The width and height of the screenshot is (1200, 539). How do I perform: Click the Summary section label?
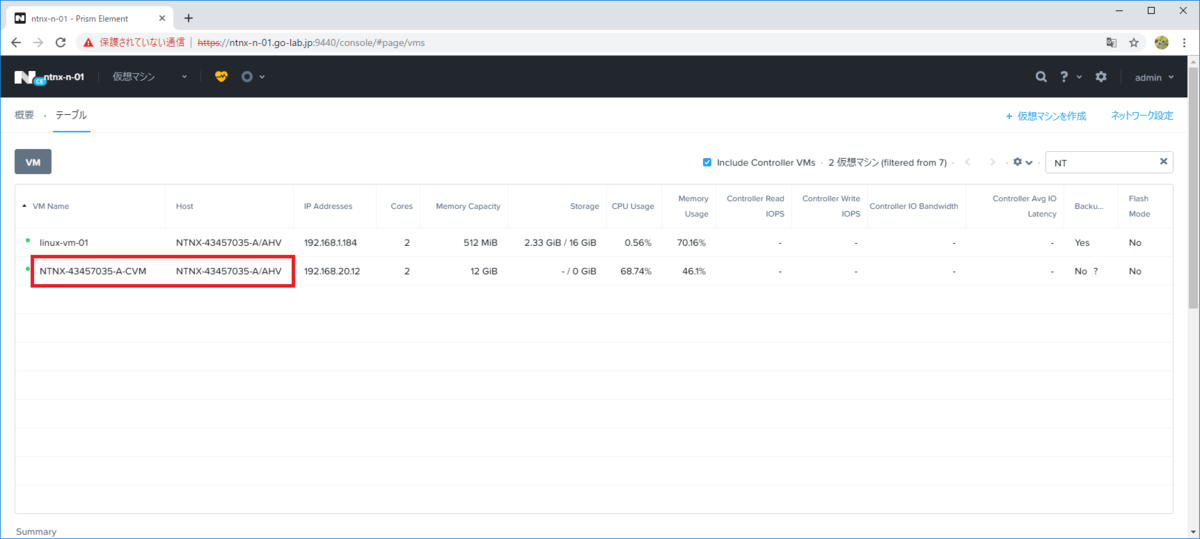pos(36,532)
